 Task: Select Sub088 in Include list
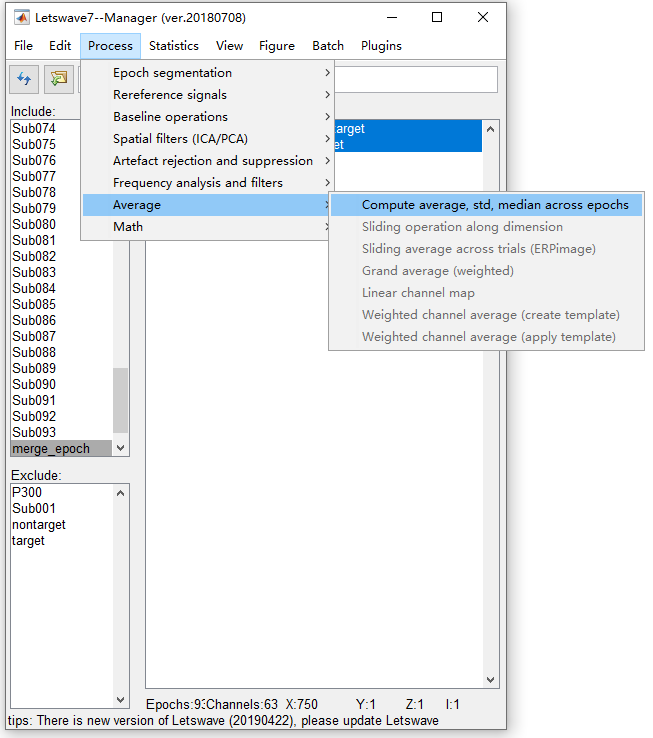tap(62, 353)
